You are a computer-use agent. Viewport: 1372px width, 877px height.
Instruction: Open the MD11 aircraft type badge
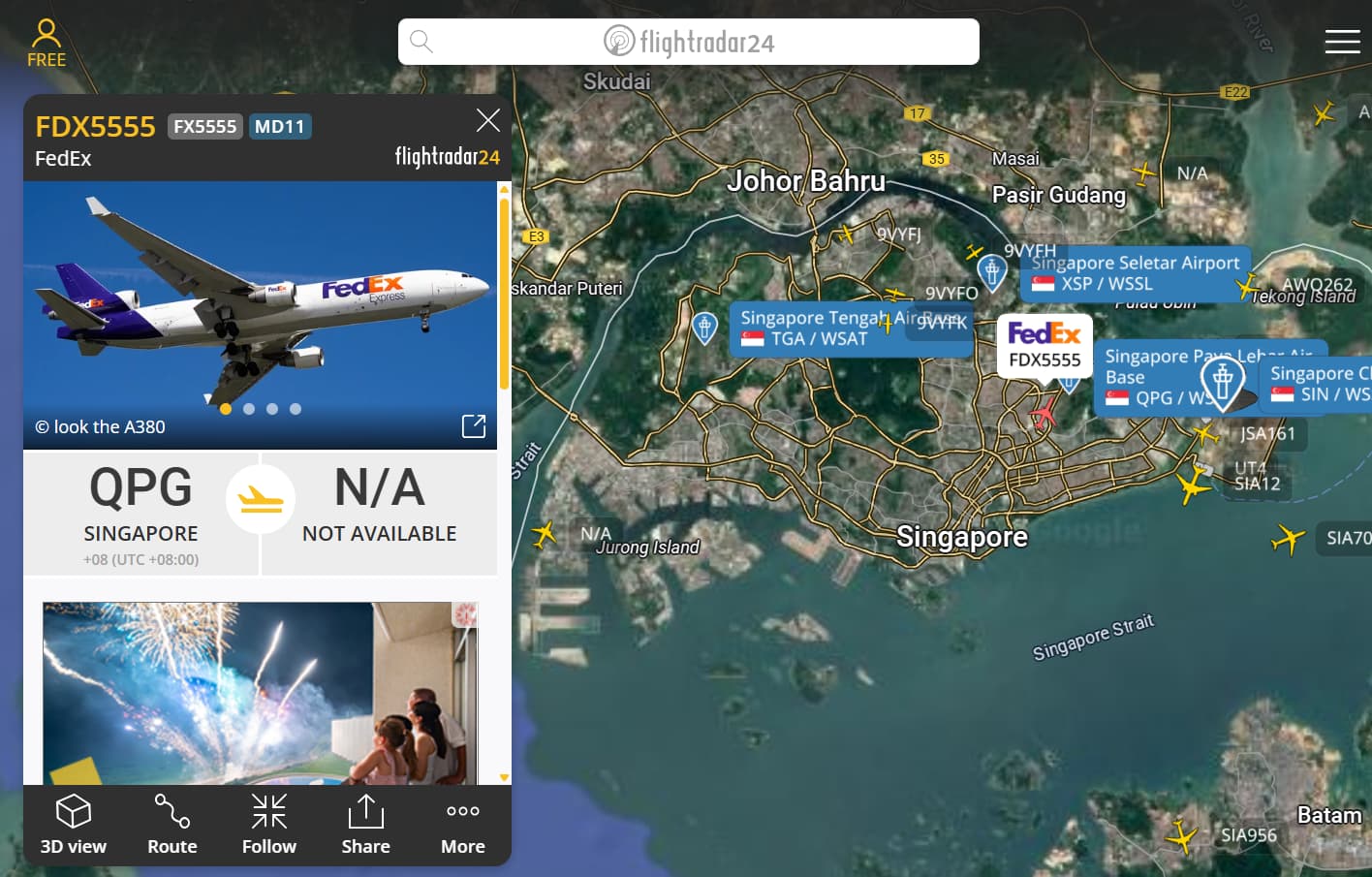pos(279,127)
